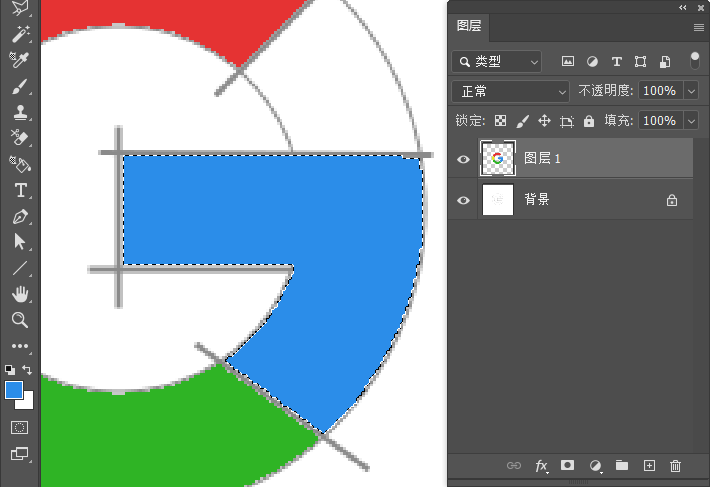Select the Magic Wand tool
The width and height of the screenshot is (710, 487).
pos(20,34)
